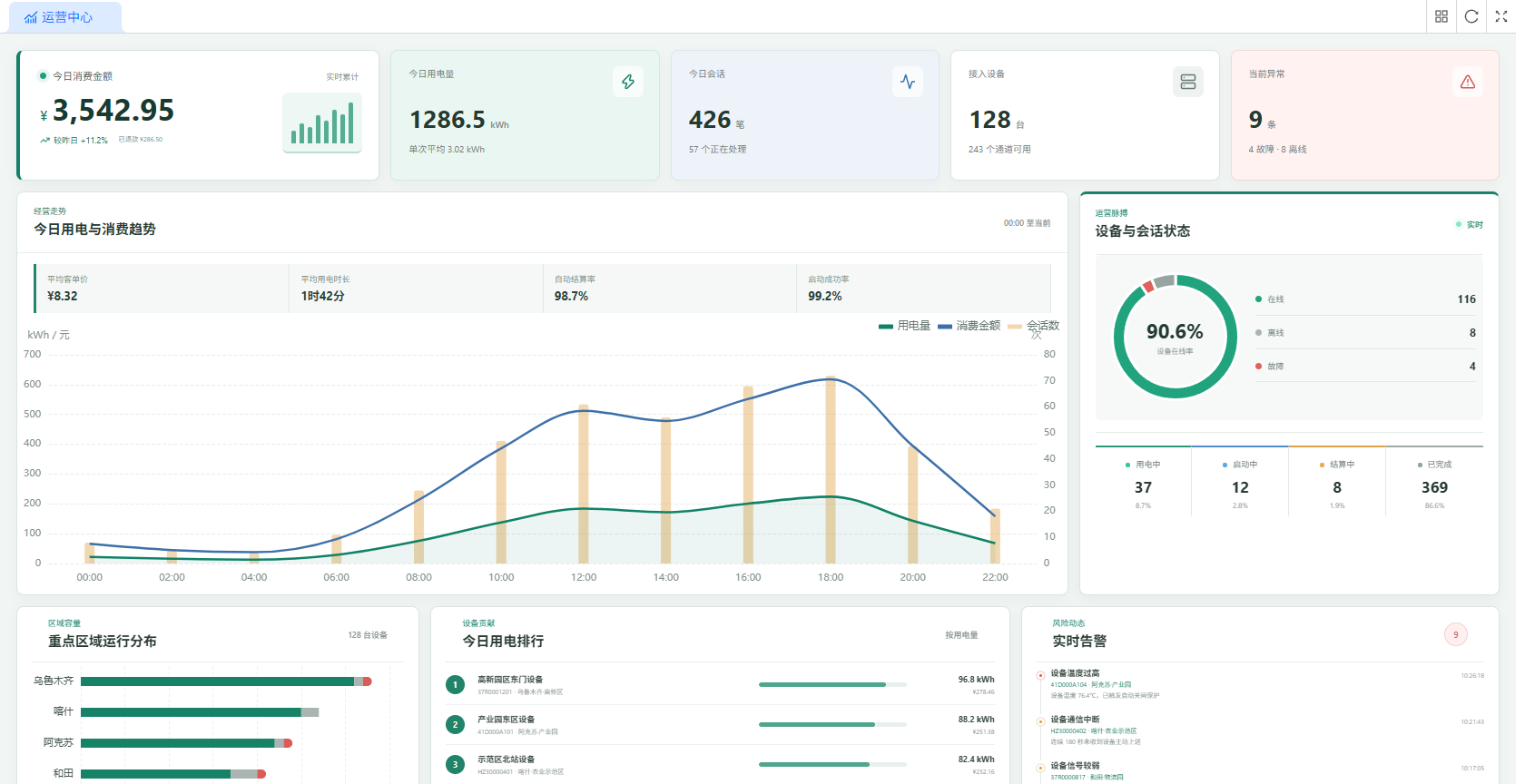Toggle the 用电量 legend entry
This screenshot has height=784, width=1525.
tap(905, 326)
